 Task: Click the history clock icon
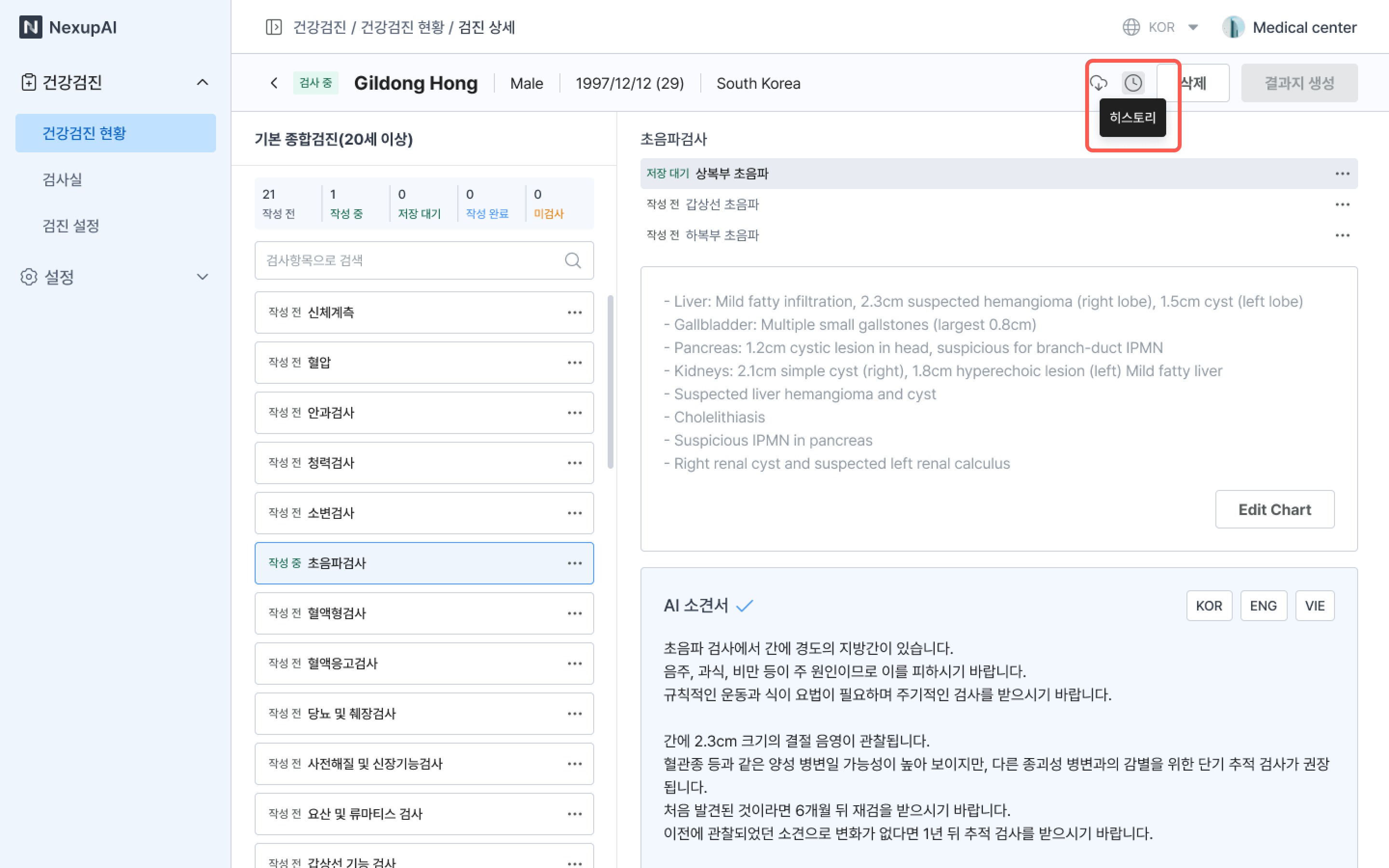pyautogui.click(x=1132, y=82)
